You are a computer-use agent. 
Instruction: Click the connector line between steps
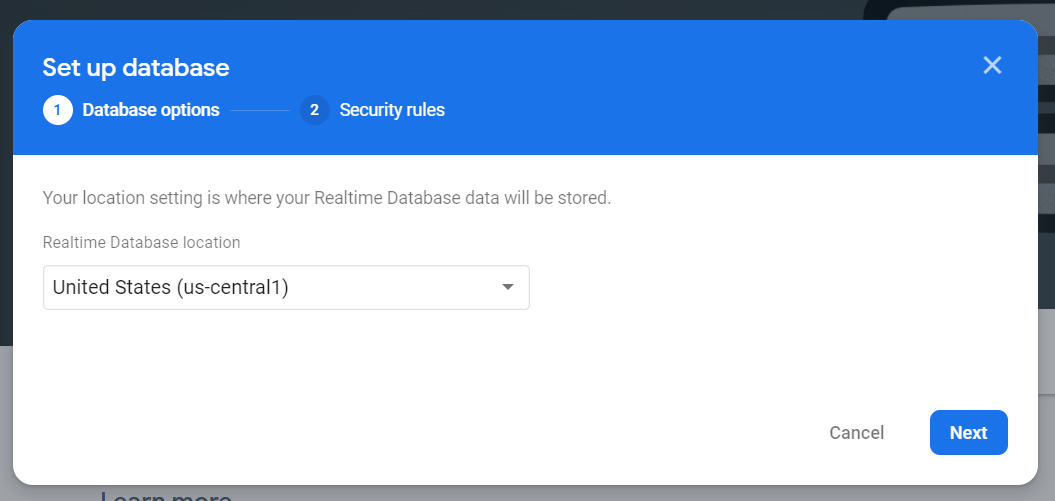(x=260, y=110)
